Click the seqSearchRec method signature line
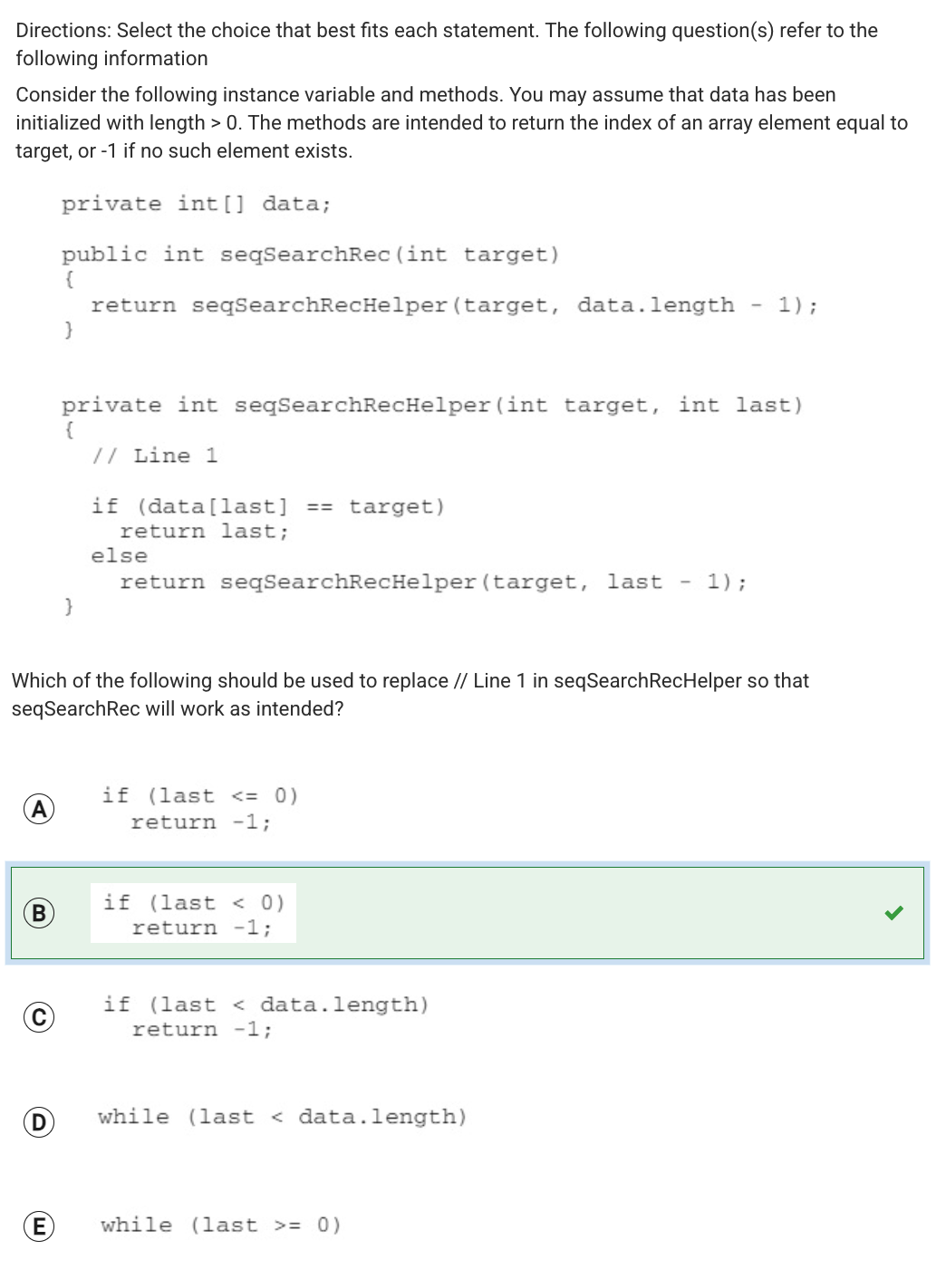Screen dimensions: 946x1288 311,255
